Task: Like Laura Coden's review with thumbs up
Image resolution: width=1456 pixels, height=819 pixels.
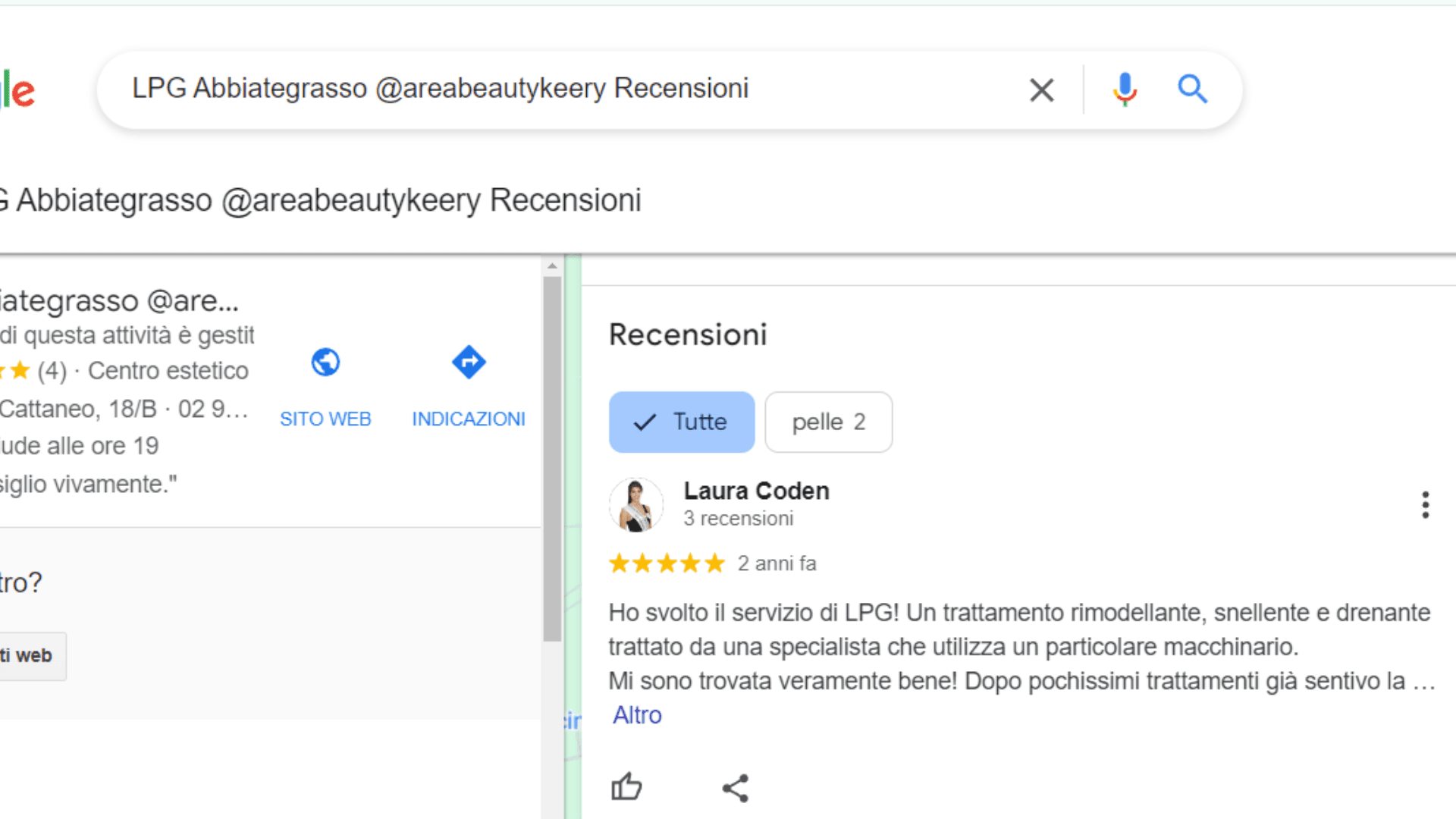Action: coord(626,787)
